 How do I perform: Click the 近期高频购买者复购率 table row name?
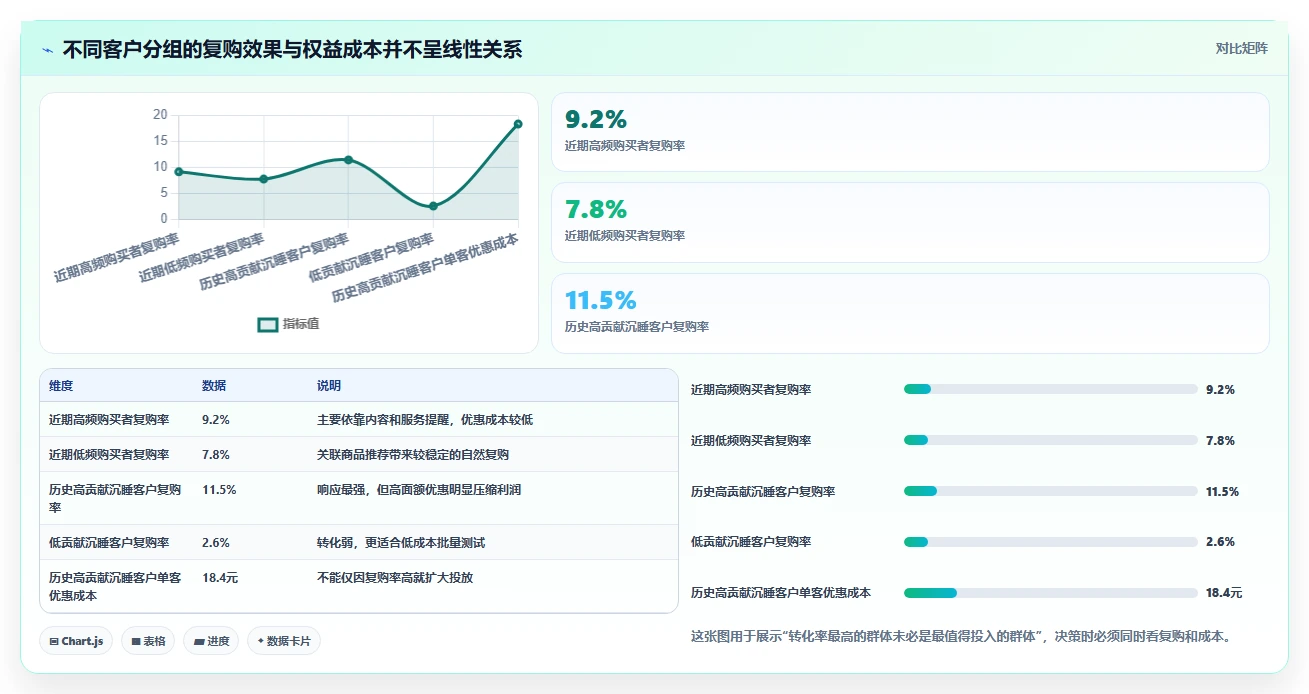[x=109, y=420]
